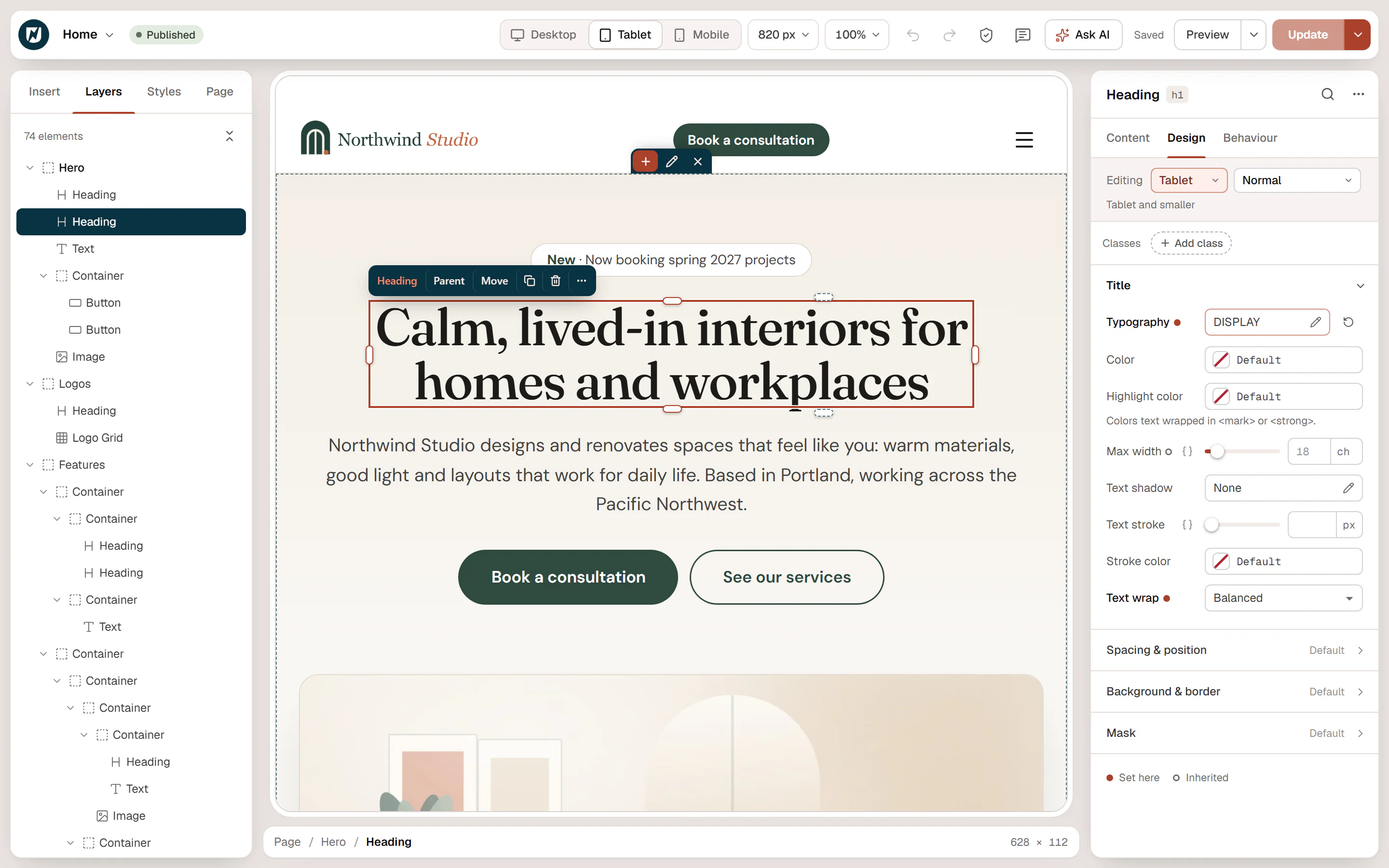Switch to the Styles tab
The height and width of the screenshot is (868, 1389).
pyautogui.click(x=163, y=91)
